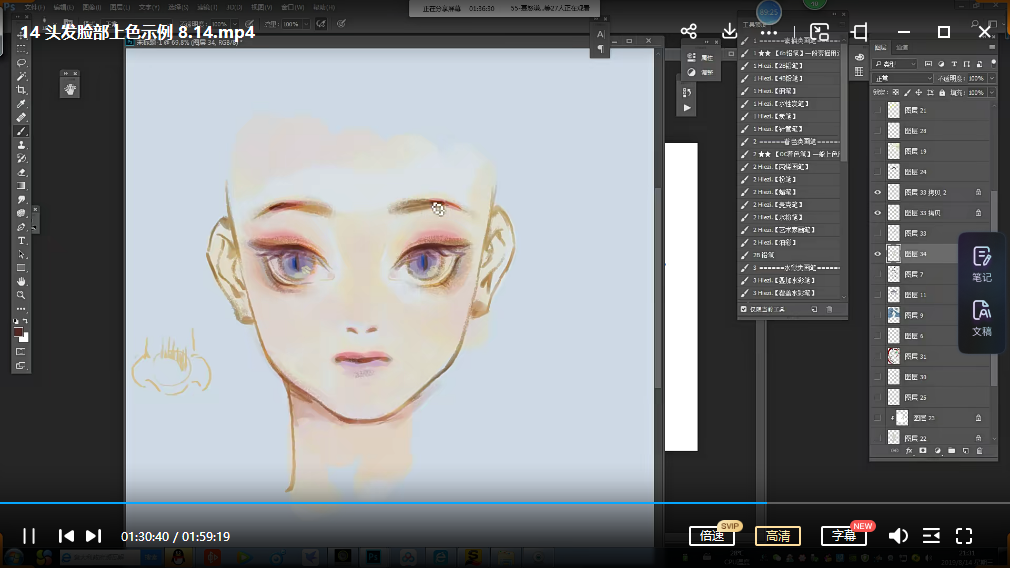The image size is (1010, 568).
Task: Toggle the current-tool-only checkbox in presets panel
Action: (743, 309)
